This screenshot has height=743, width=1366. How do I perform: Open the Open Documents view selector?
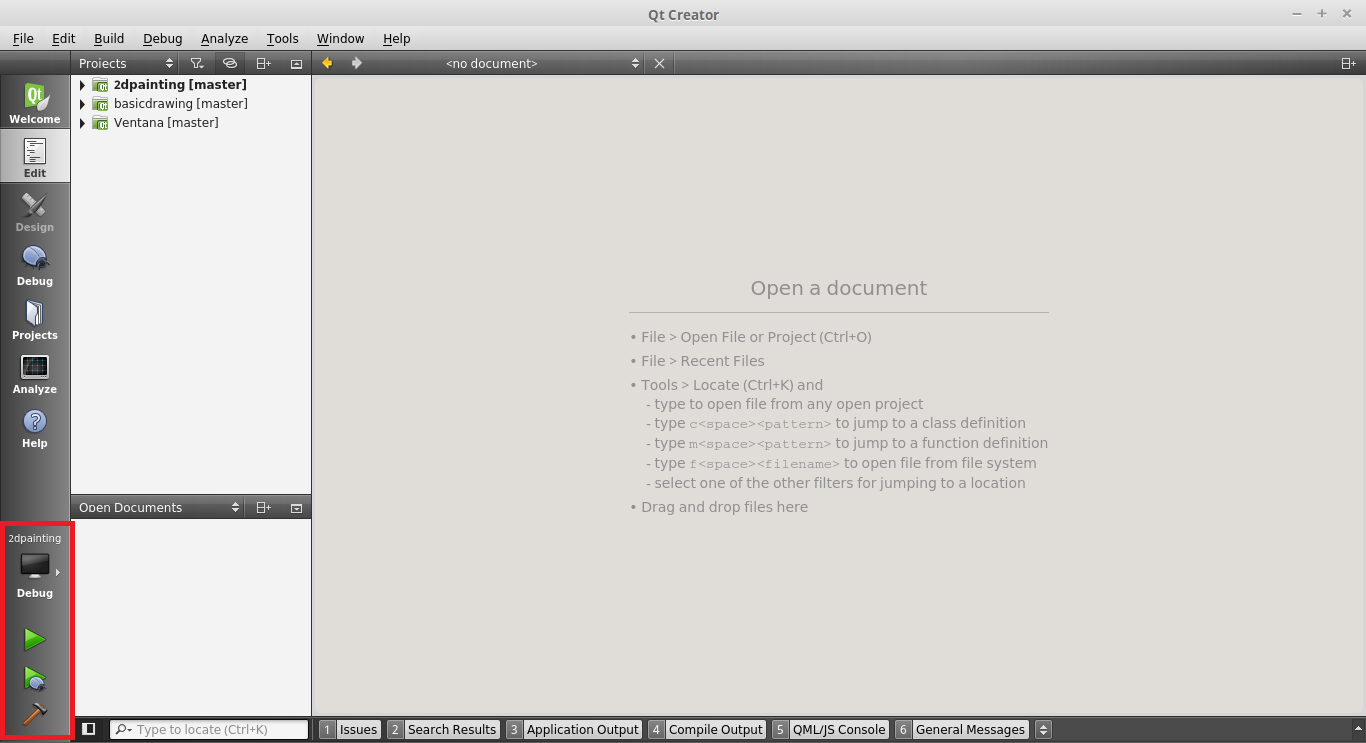tap(158, 507)
